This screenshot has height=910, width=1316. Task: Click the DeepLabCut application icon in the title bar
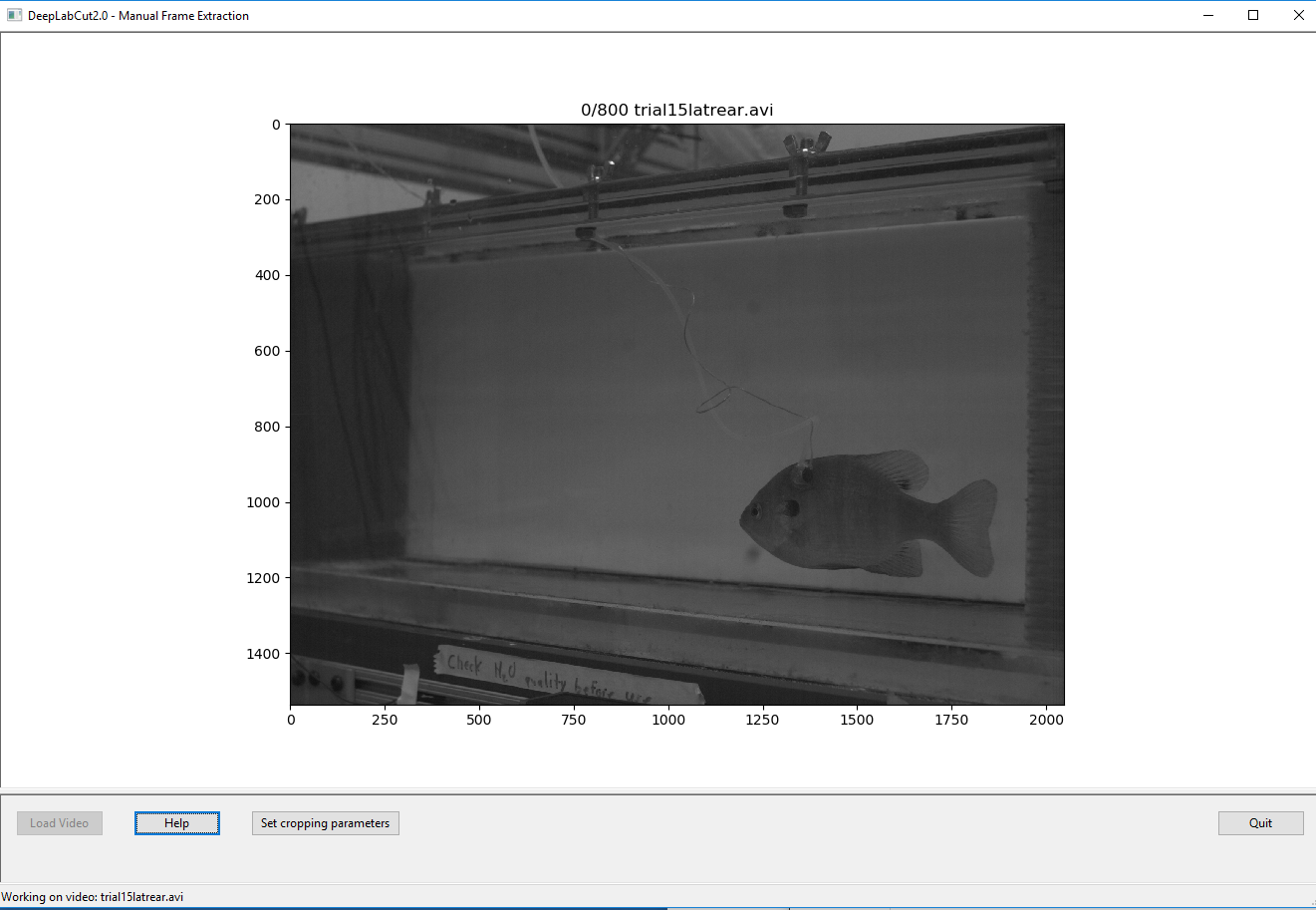coord(14,15)
